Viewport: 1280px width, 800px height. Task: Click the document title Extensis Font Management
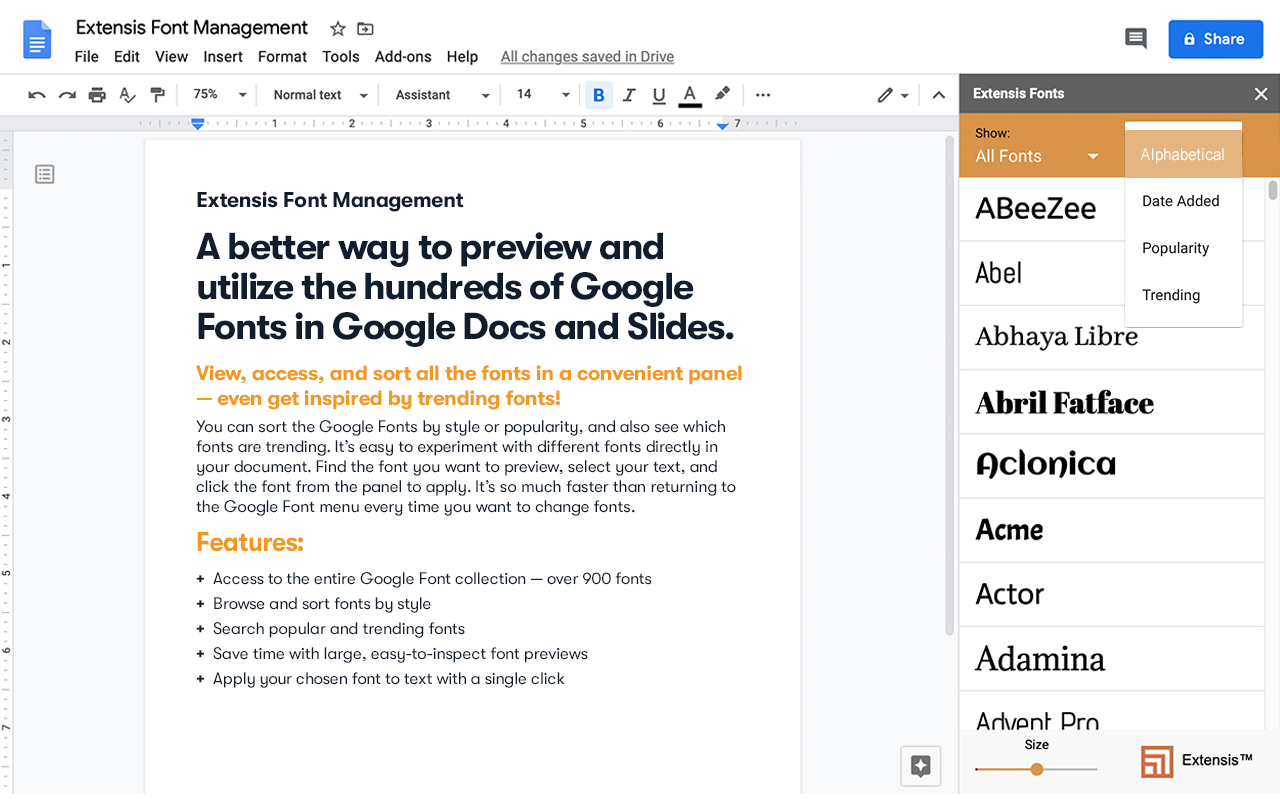click(x=192, y=28)
